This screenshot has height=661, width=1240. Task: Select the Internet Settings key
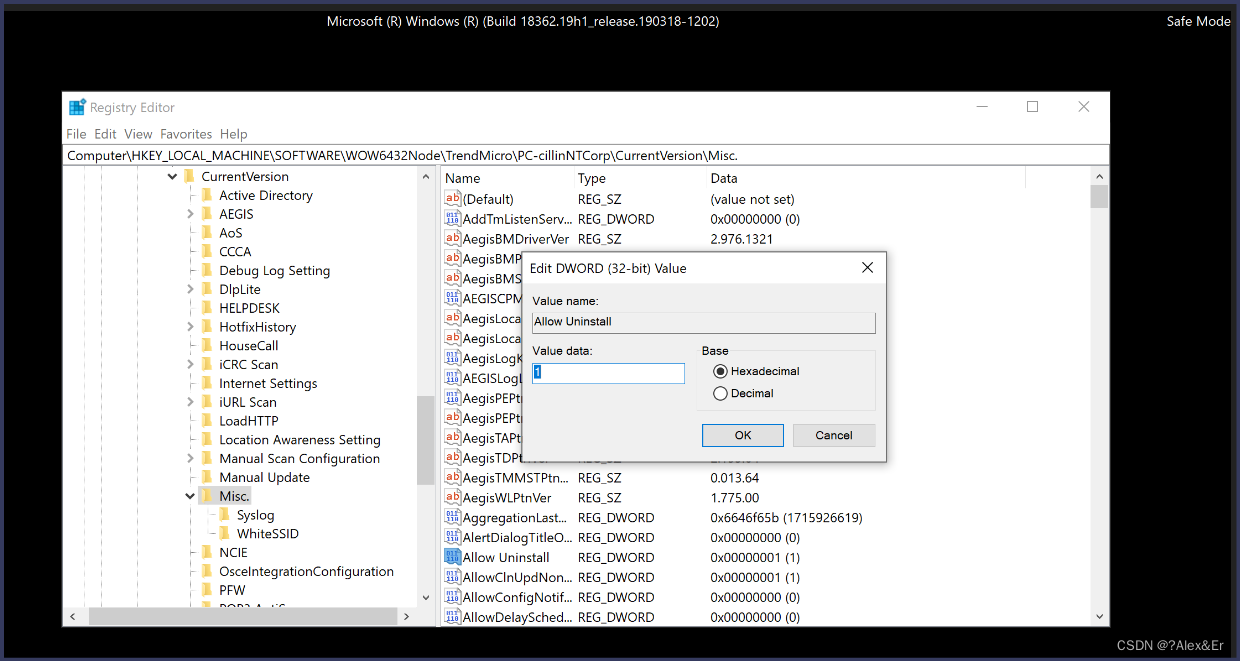268,384
